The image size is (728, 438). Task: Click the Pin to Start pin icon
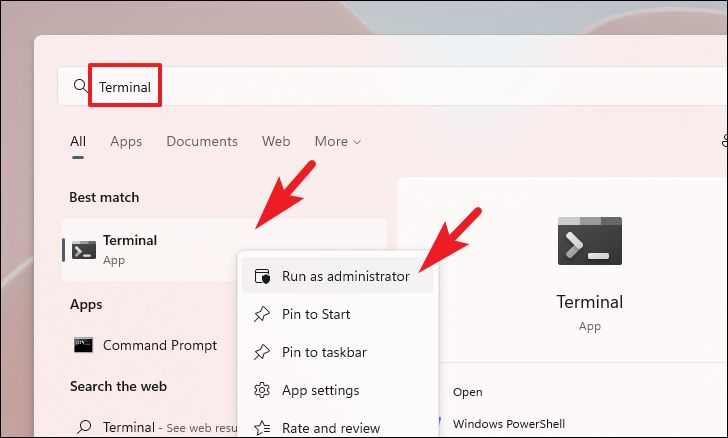coord(262,314)
